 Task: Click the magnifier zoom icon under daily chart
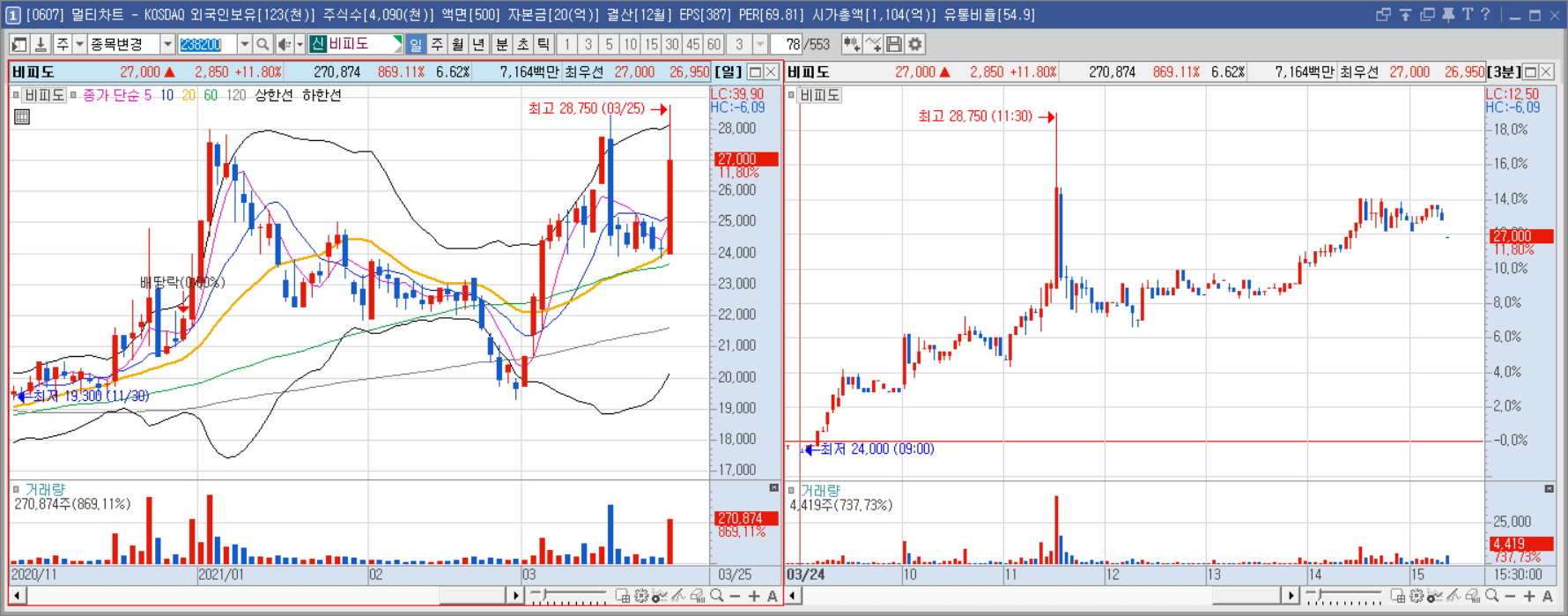pyautogui.click(x=717, y=597)
